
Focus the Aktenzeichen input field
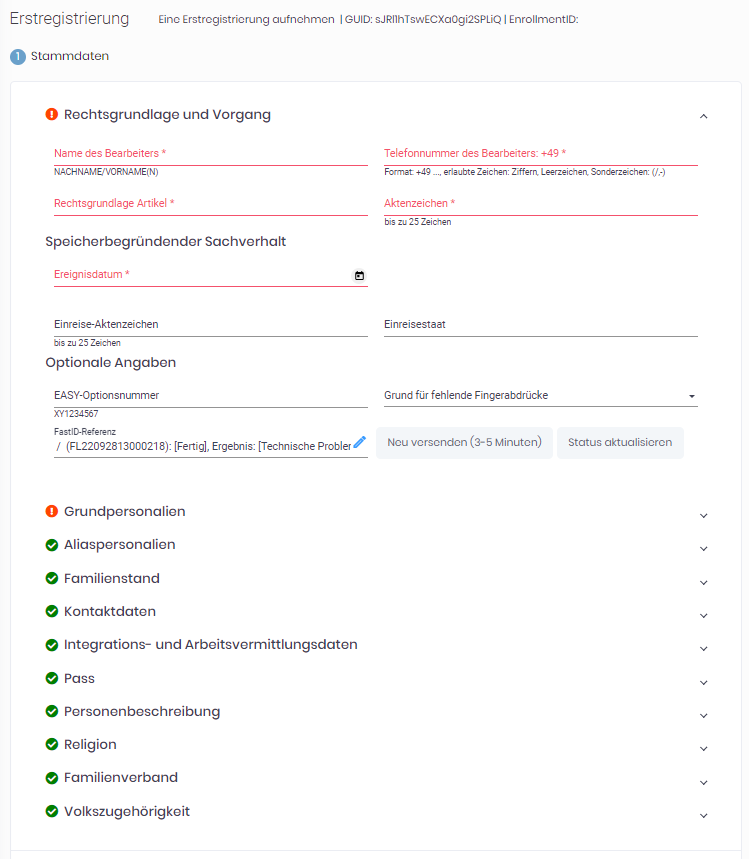pos(540,204)
